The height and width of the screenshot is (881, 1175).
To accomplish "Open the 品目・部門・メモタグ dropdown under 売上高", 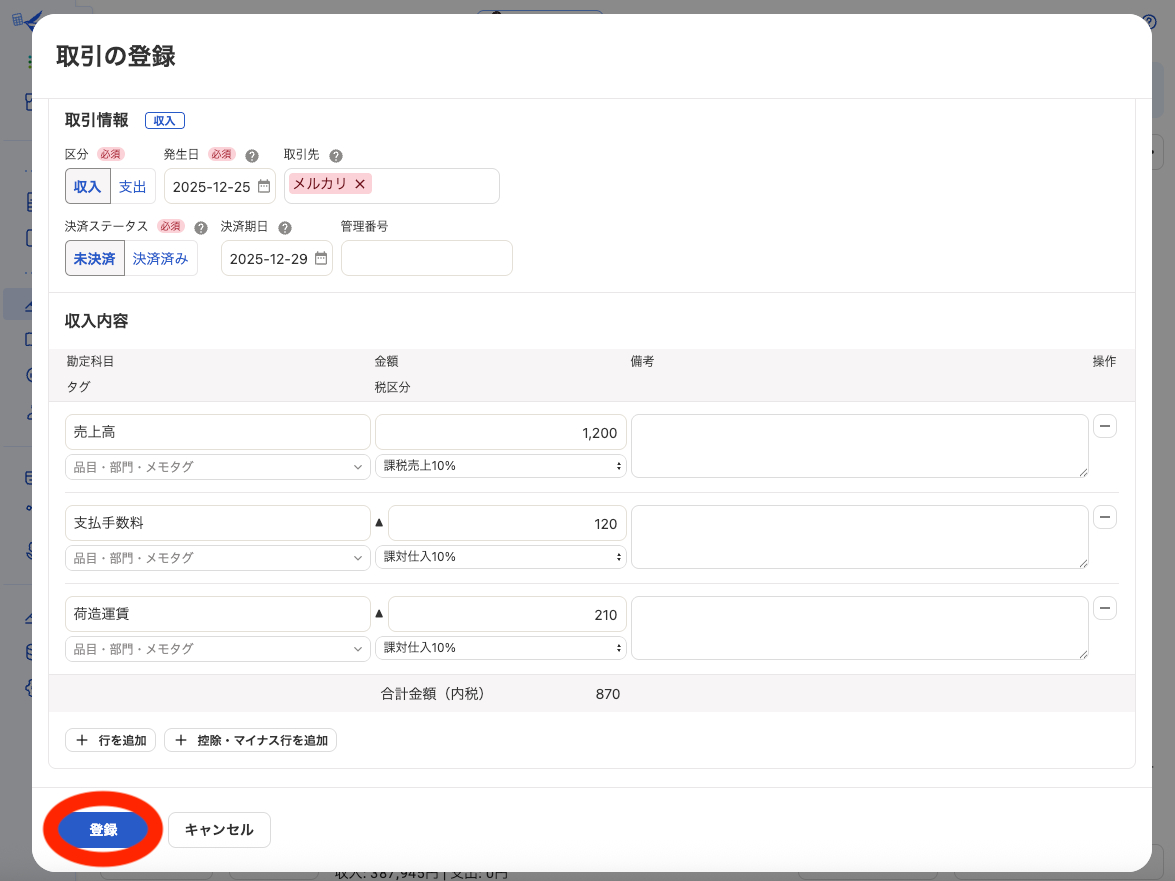I will coord(217,466).
